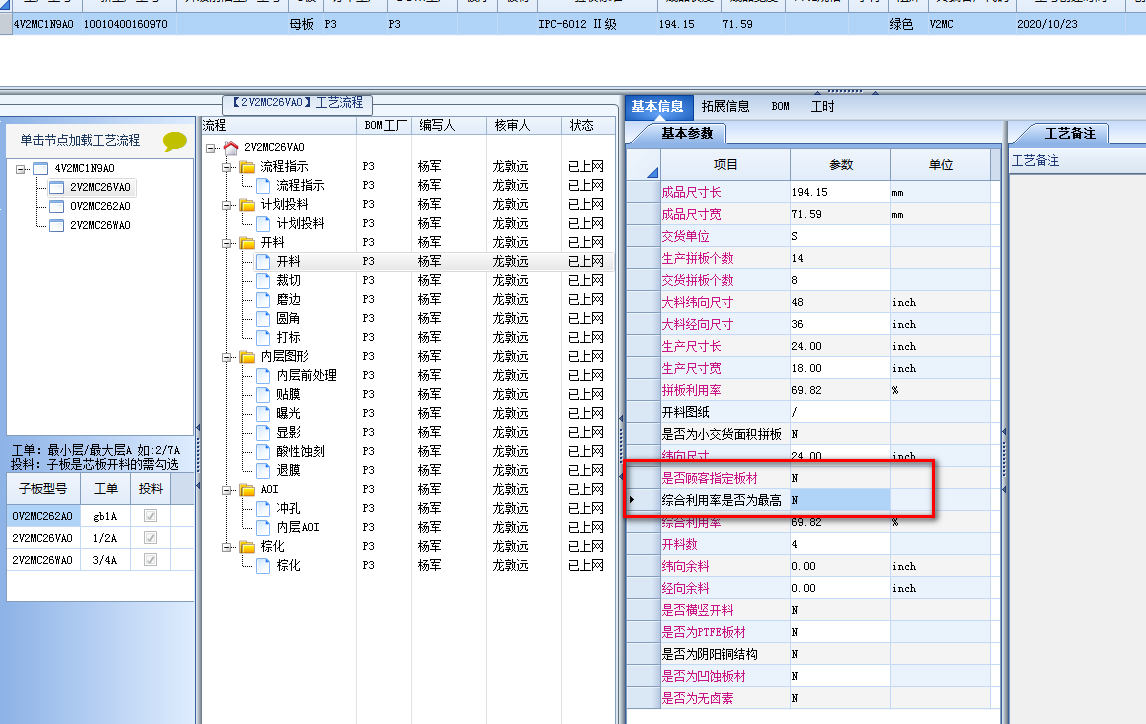
Task: Click the document icon for 酸性蚀刻
Action: coord(264,451)
